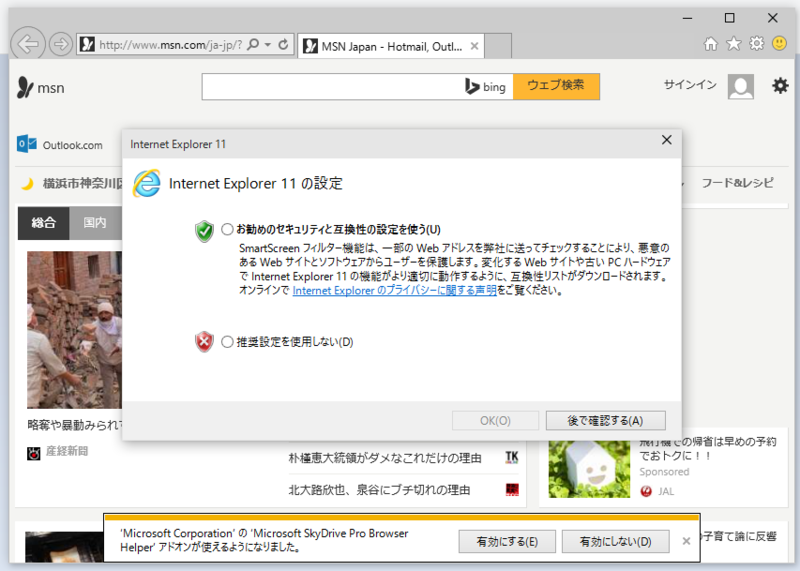Open a new blank tab
The height and width of the screenshot is (571, 800).
pyautogui.click(x=498, y=46)
